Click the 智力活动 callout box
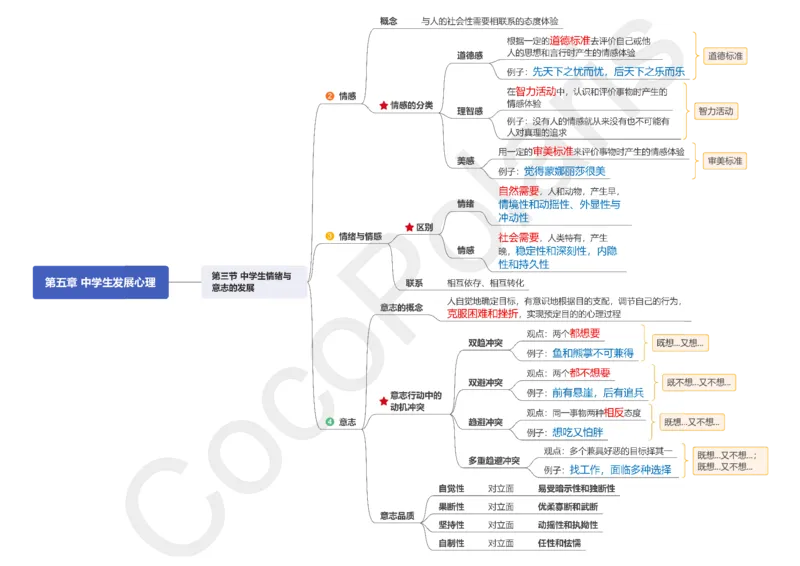Screen dimensions: 800x566 click(716, 111)
